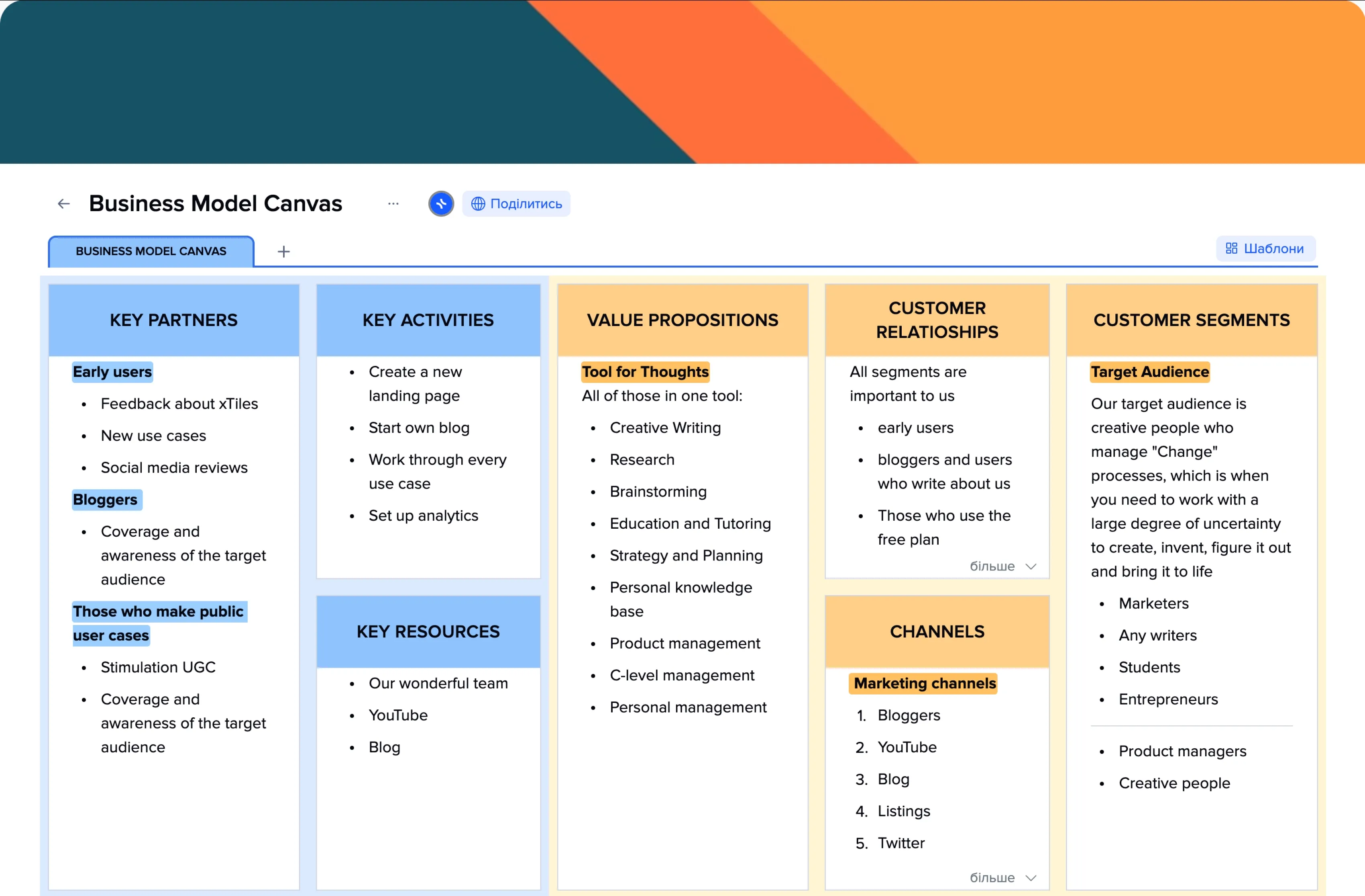
Task: Click 'bloggers and users who write about us'
Action: coord(945,472)
